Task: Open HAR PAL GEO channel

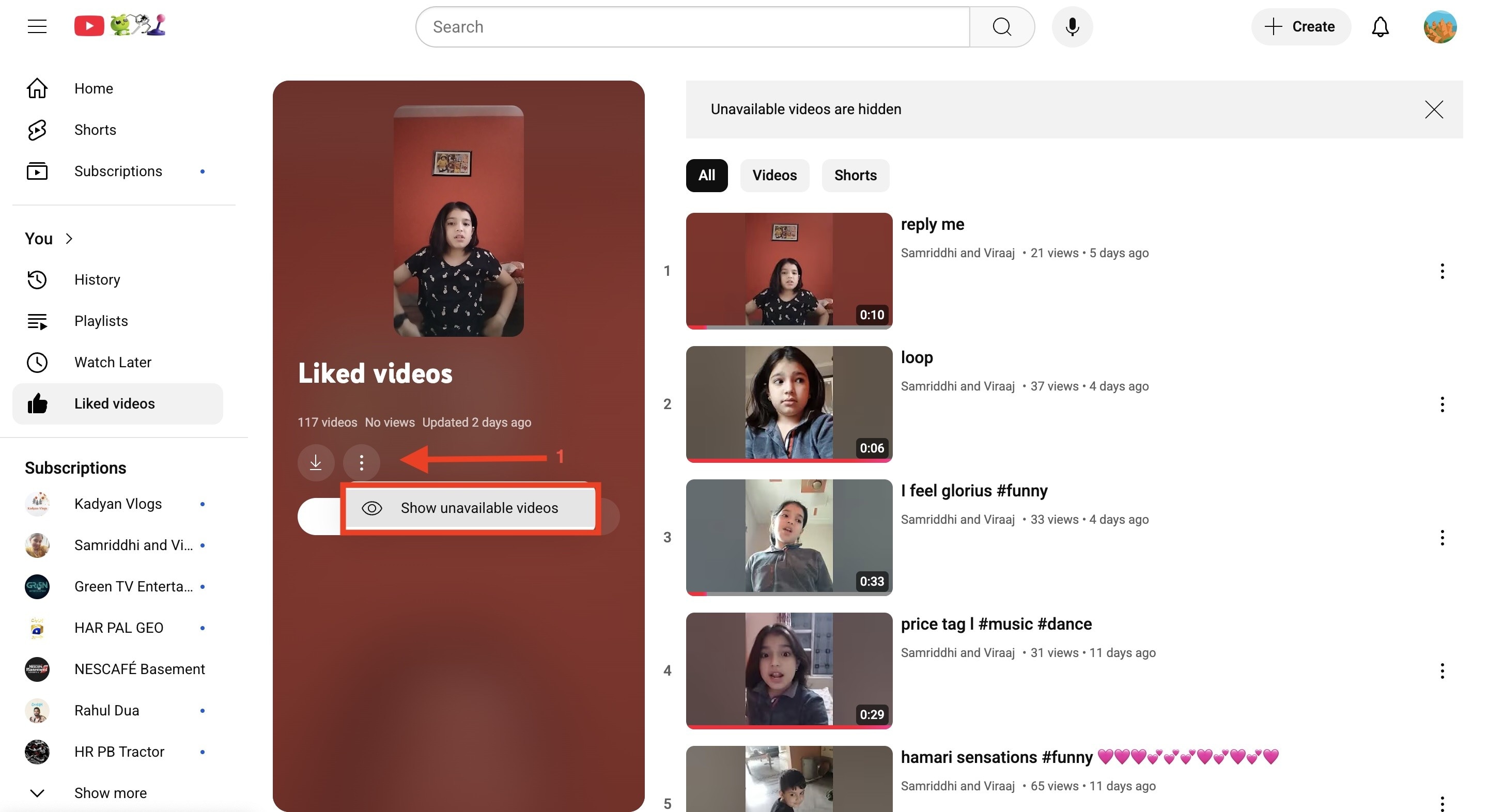Action: point(118,628)
